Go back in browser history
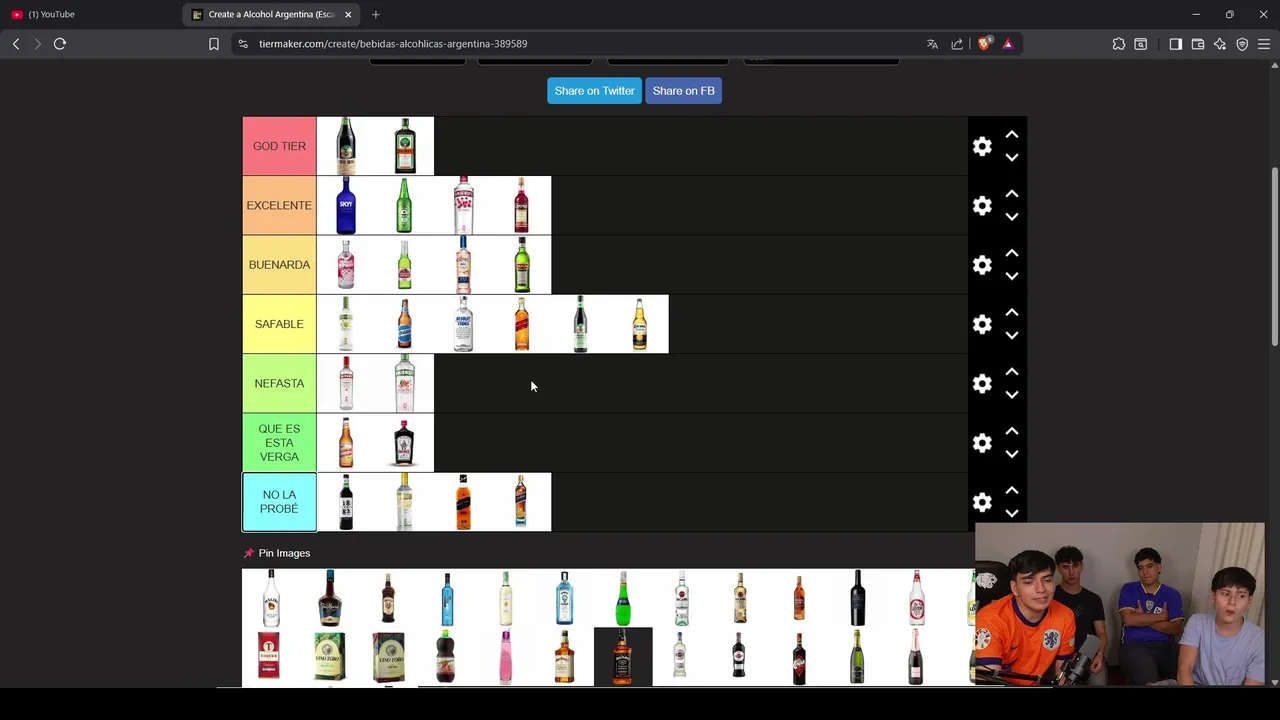 (16, 44)
